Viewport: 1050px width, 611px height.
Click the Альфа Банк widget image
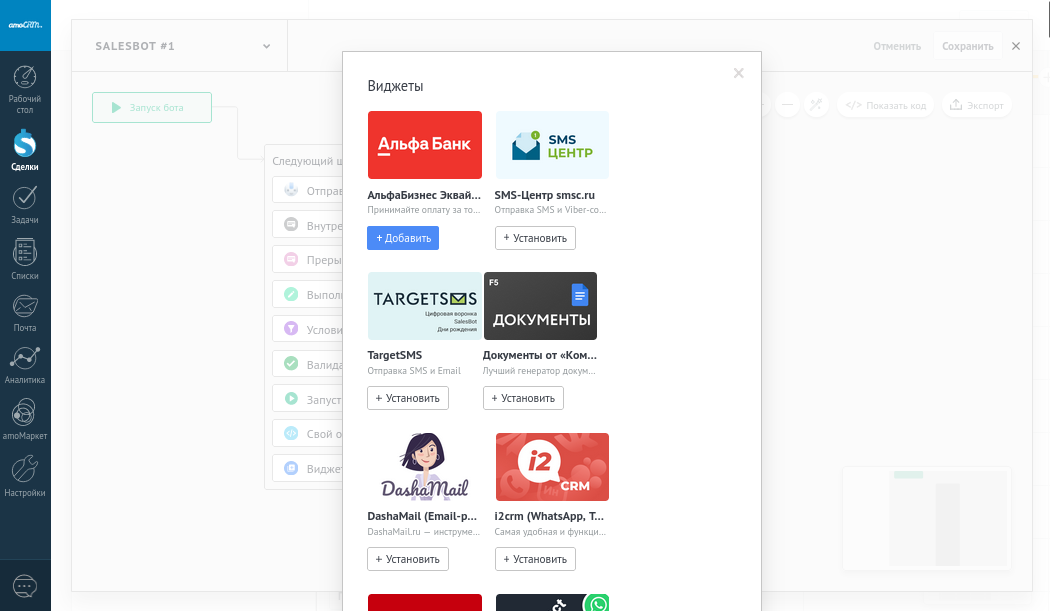tap(425, 145)
